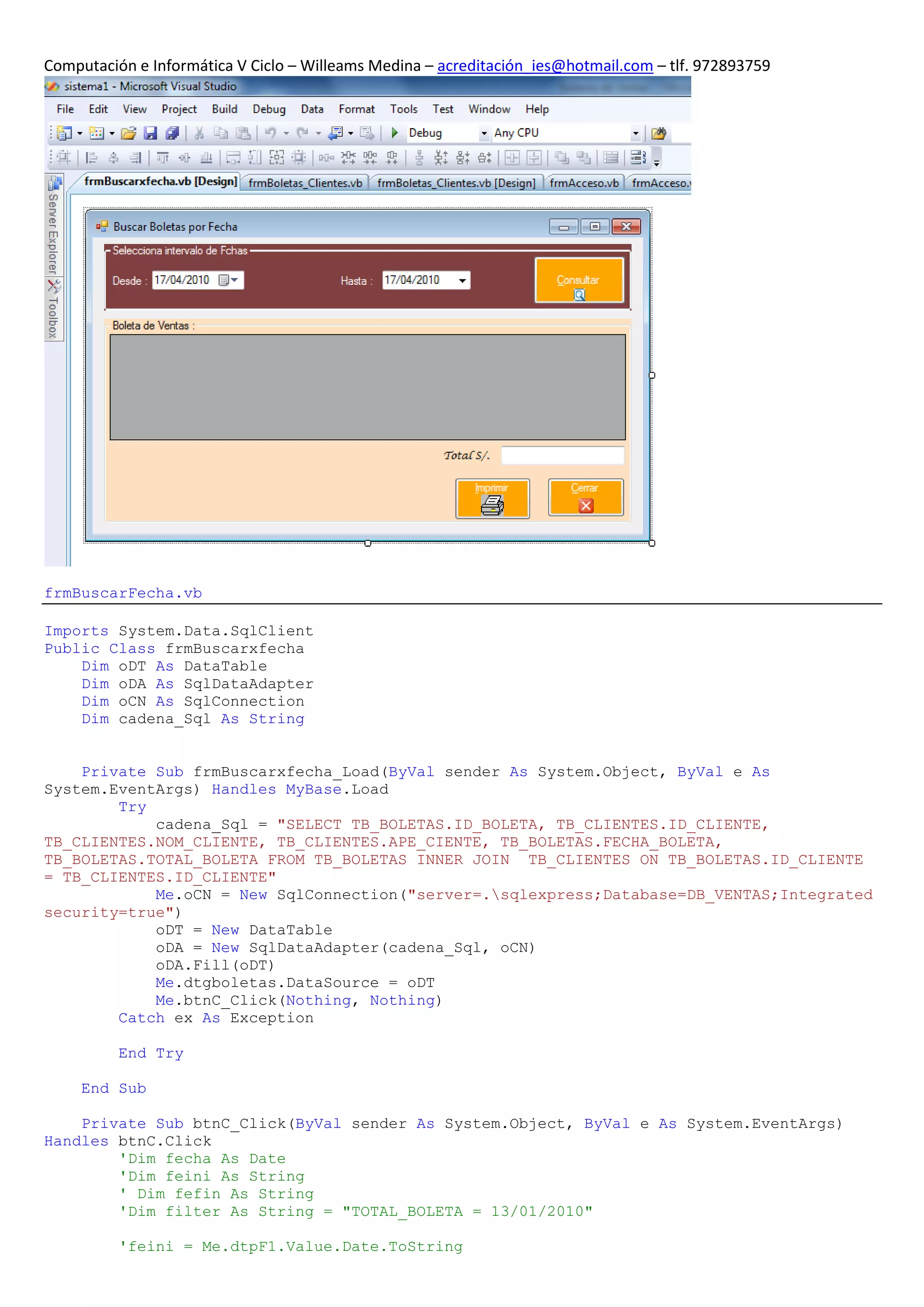The width and height of the screenshot is (924, 1307).
Task: Click the Tab Order icon
Action: tap(638, 158)
